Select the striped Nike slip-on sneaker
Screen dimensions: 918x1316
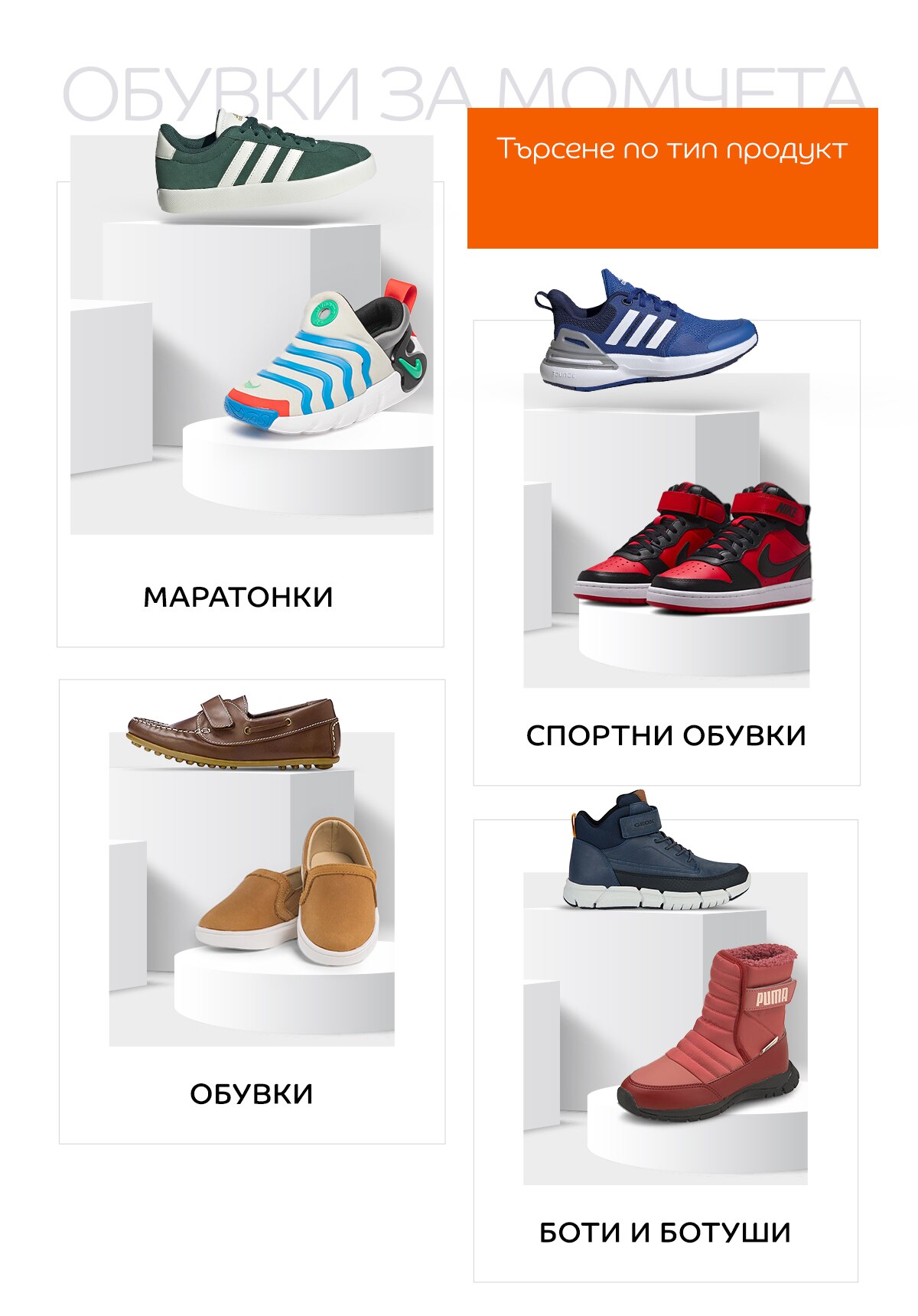point(325,358)
